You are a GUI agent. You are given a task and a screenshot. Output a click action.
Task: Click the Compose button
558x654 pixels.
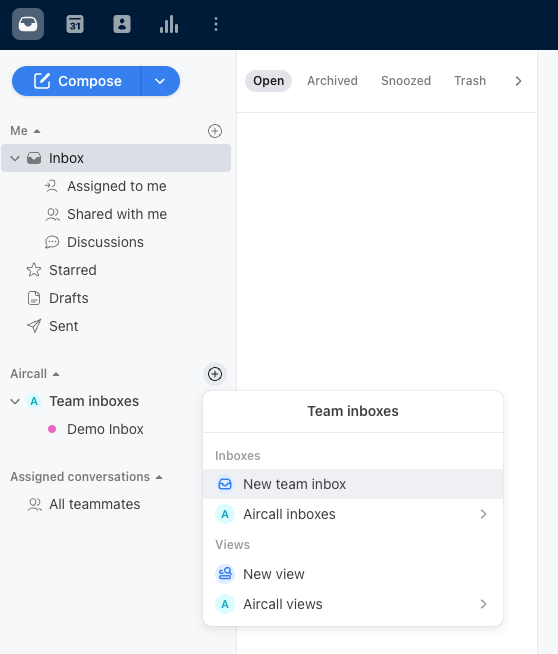(x=77, y=81)
